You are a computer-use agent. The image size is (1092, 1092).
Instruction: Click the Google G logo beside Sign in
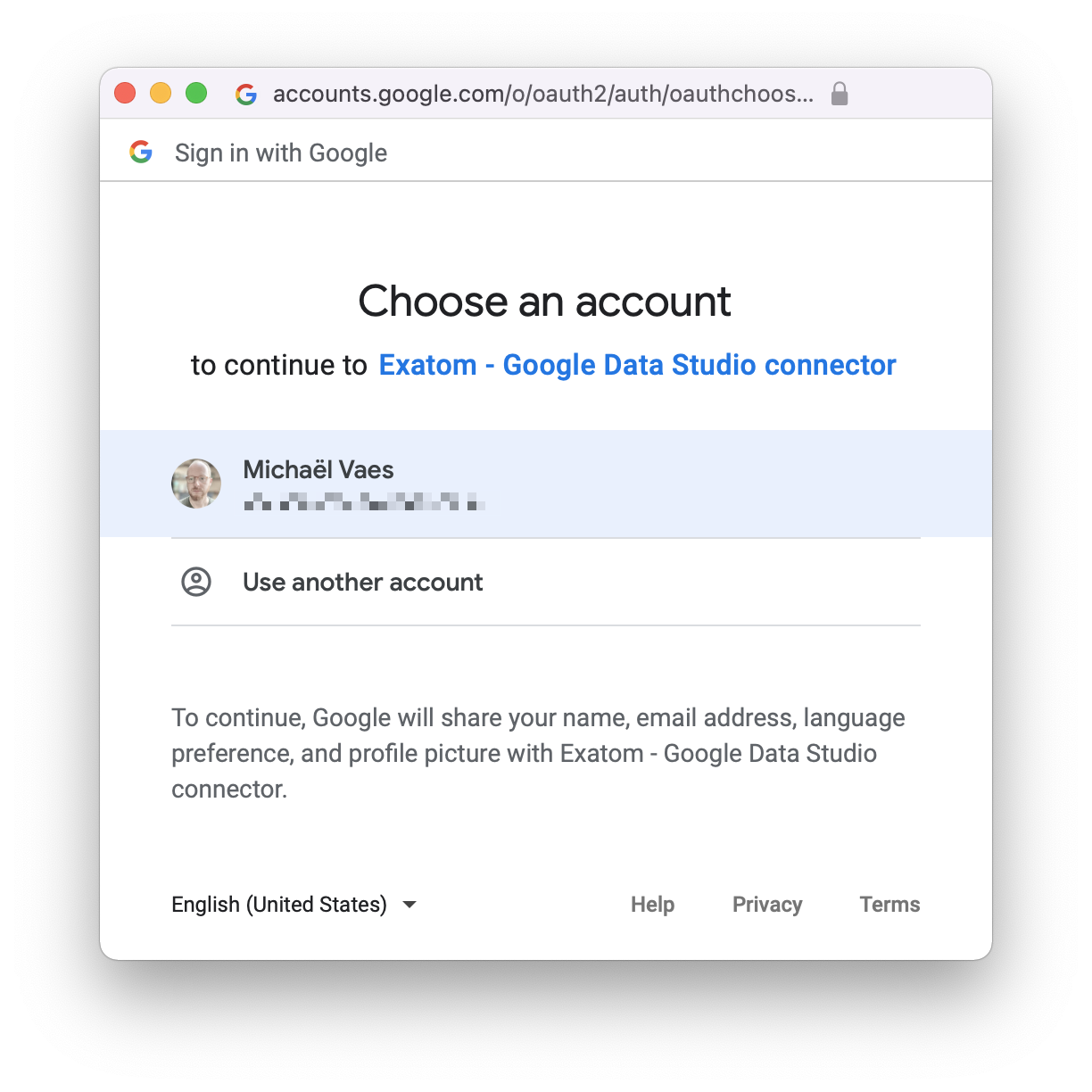pyautogui.click(x=141, y=152)
